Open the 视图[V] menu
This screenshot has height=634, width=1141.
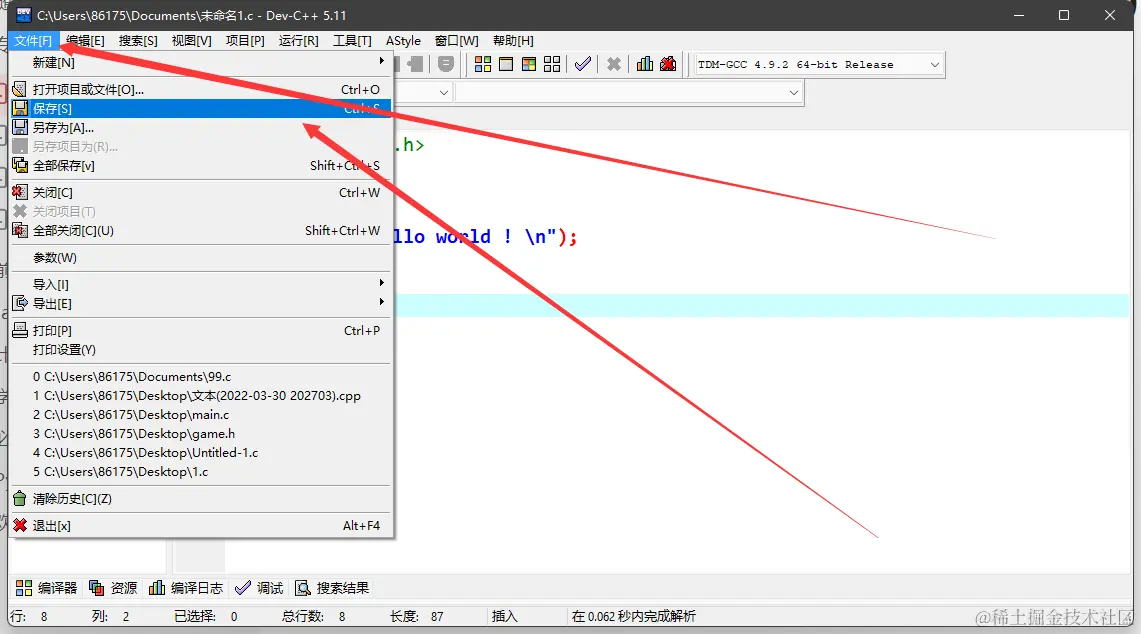[x=191, y=41]
